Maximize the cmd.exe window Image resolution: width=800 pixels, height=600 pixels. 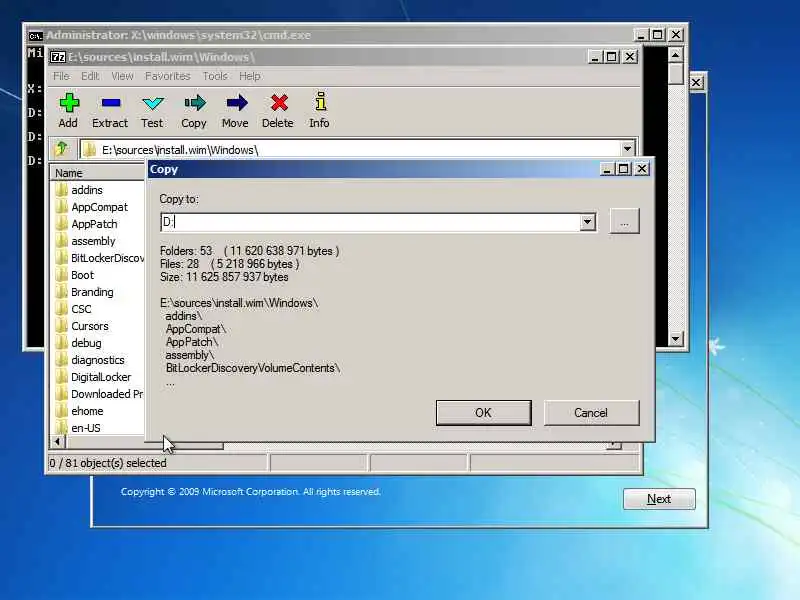tap(658, 35)
